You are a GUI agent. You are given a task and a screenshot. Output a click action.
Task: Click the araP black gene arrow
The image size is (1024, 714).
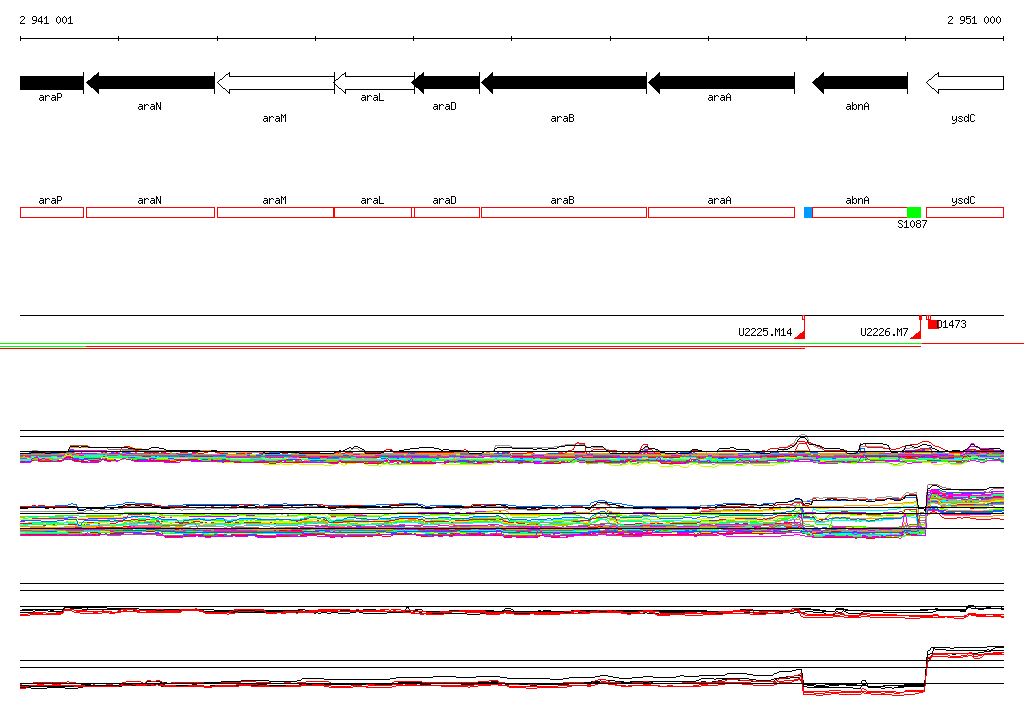coord(52,83)
